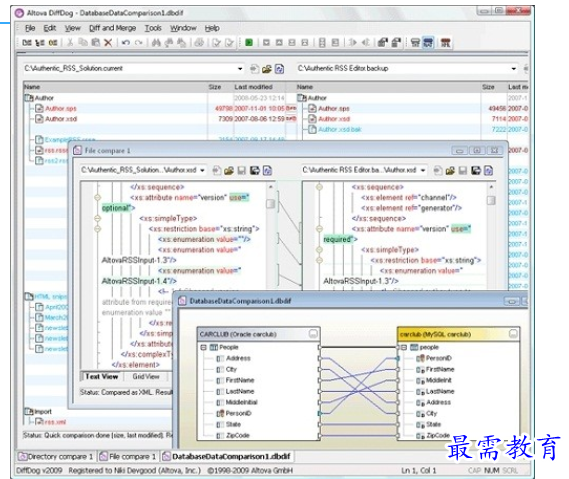Click scrollbar thumb of right File compare pane
This screenshot has height=479, width=569.
(x=491, y=200)
